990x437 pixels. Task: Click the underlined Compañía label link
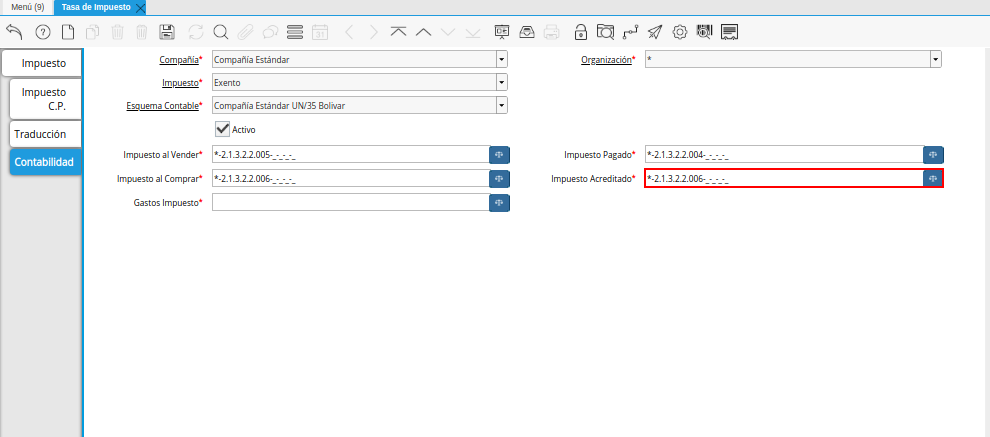(x=179, y=60)
